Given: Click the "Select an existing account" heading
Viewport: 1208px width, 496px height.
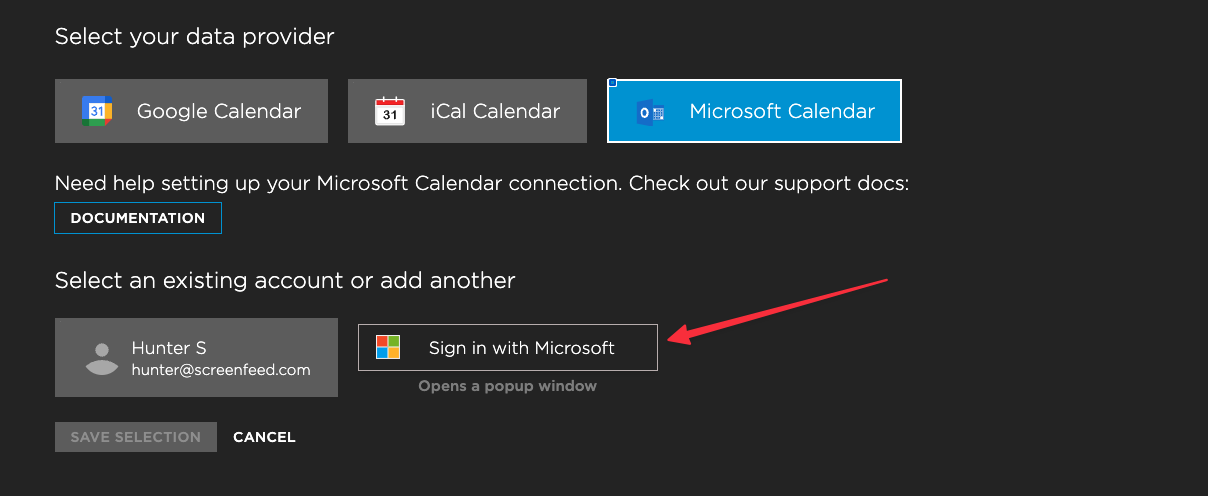Looking at the screenshot, I should 285,280.
